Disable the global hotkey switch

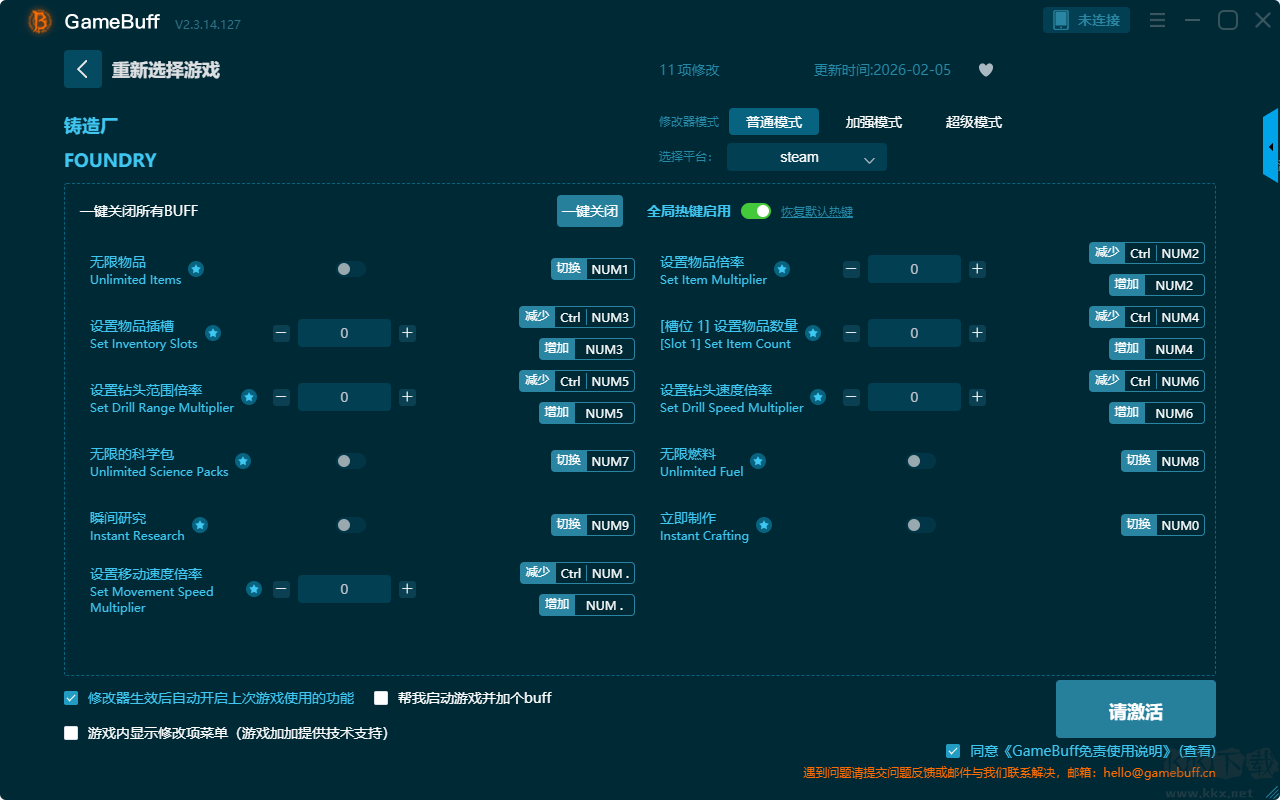point(756,211)
